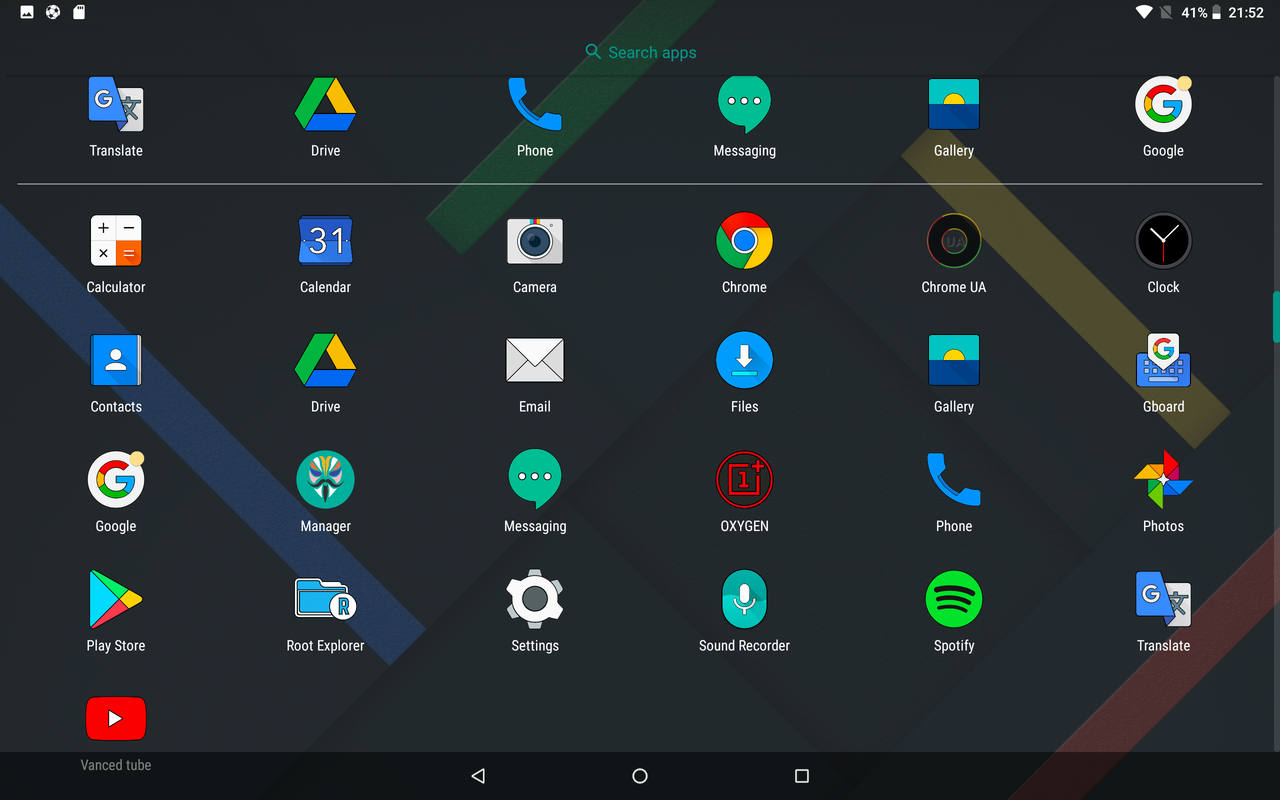Click the app drawer scrollbar handle
Image resolution: width=1280 pixels, height=800 pixels.
point(1276,317)
